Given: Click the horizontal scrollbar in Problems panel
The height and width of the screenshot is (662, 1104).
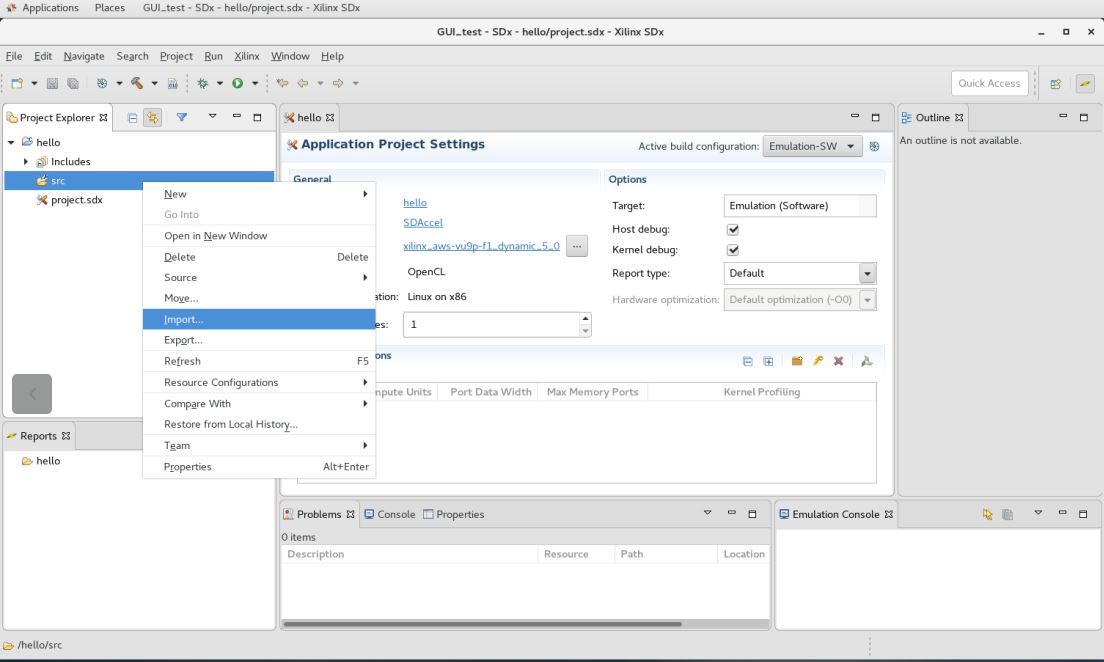Looking at the screenshot, I should pos(482,624).
